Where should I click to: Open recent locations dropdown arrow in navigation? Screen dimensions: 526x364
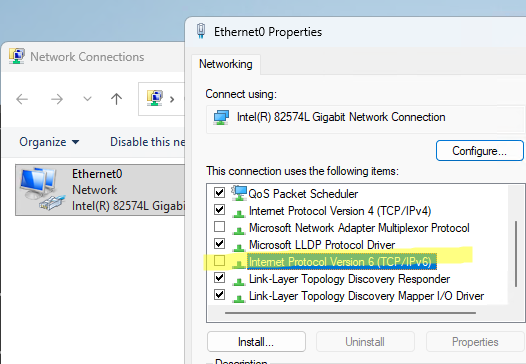[x=87, y=99]
